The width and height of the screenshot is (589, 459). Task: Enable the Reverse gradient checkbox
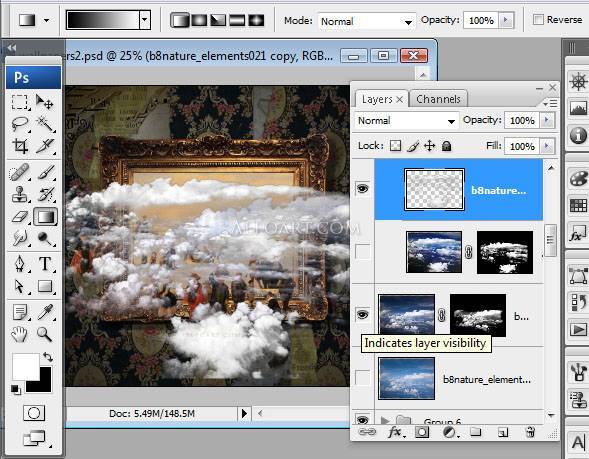click(x=538, y=19)
